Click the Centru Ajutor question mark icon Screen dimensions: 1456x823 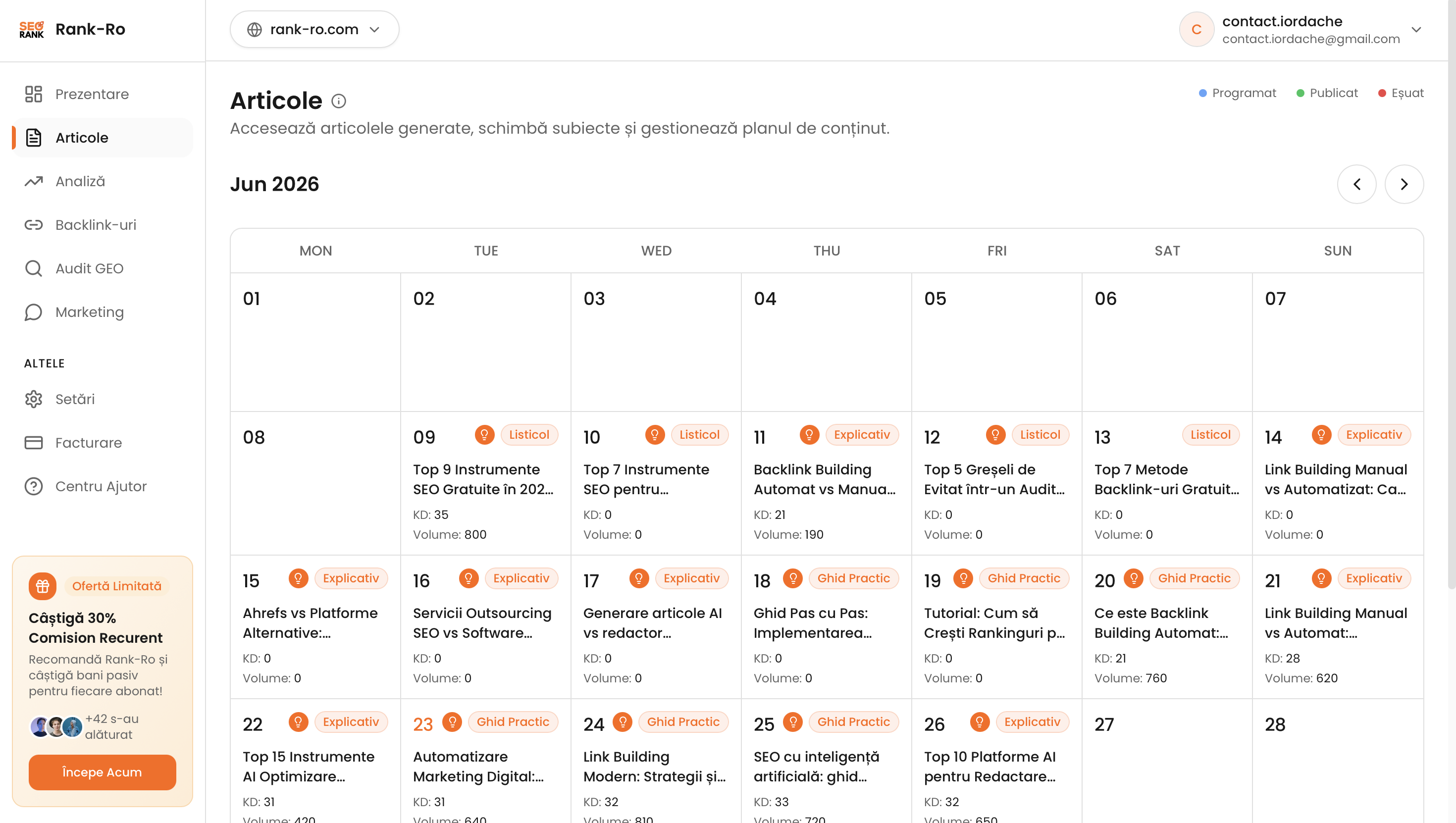coord(33,486)
